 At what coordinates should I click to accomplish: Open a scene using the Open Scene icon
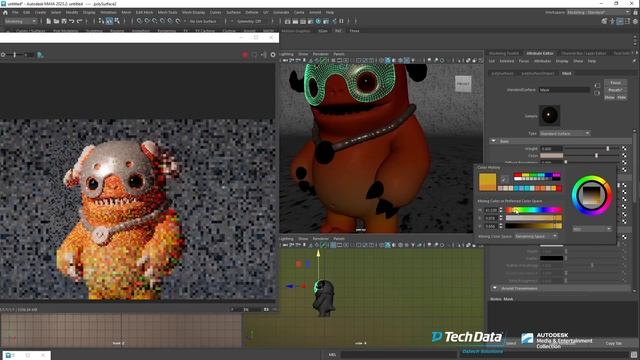point(56,21)
